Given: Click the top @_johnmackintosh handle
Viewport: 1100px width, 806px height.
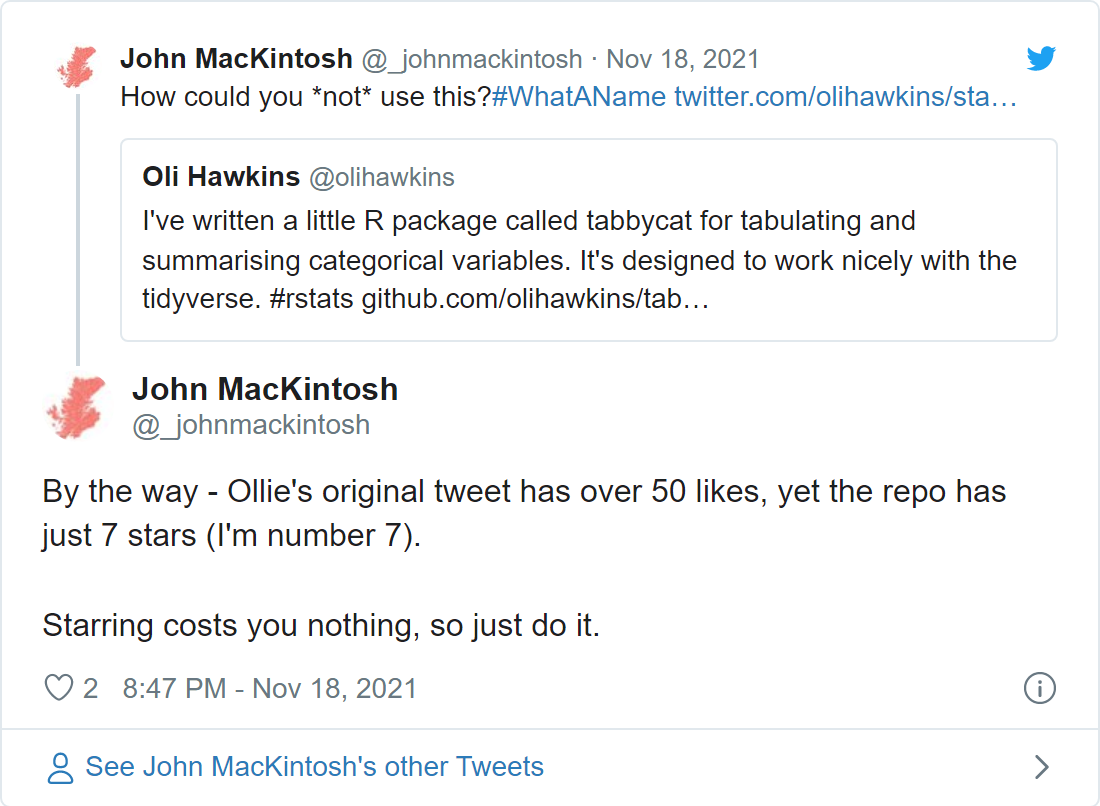Looking at the screenshot, I should 473,59.
